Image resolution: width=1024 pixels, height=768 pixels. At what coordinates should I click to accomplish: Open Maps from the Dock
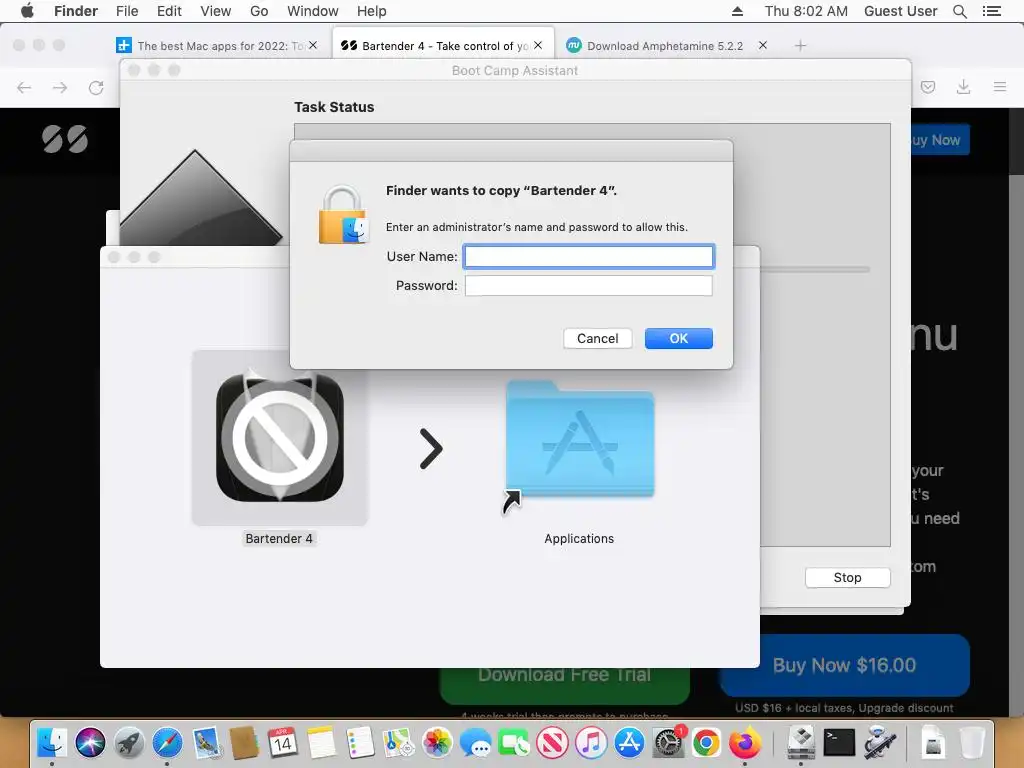(398, 743)
